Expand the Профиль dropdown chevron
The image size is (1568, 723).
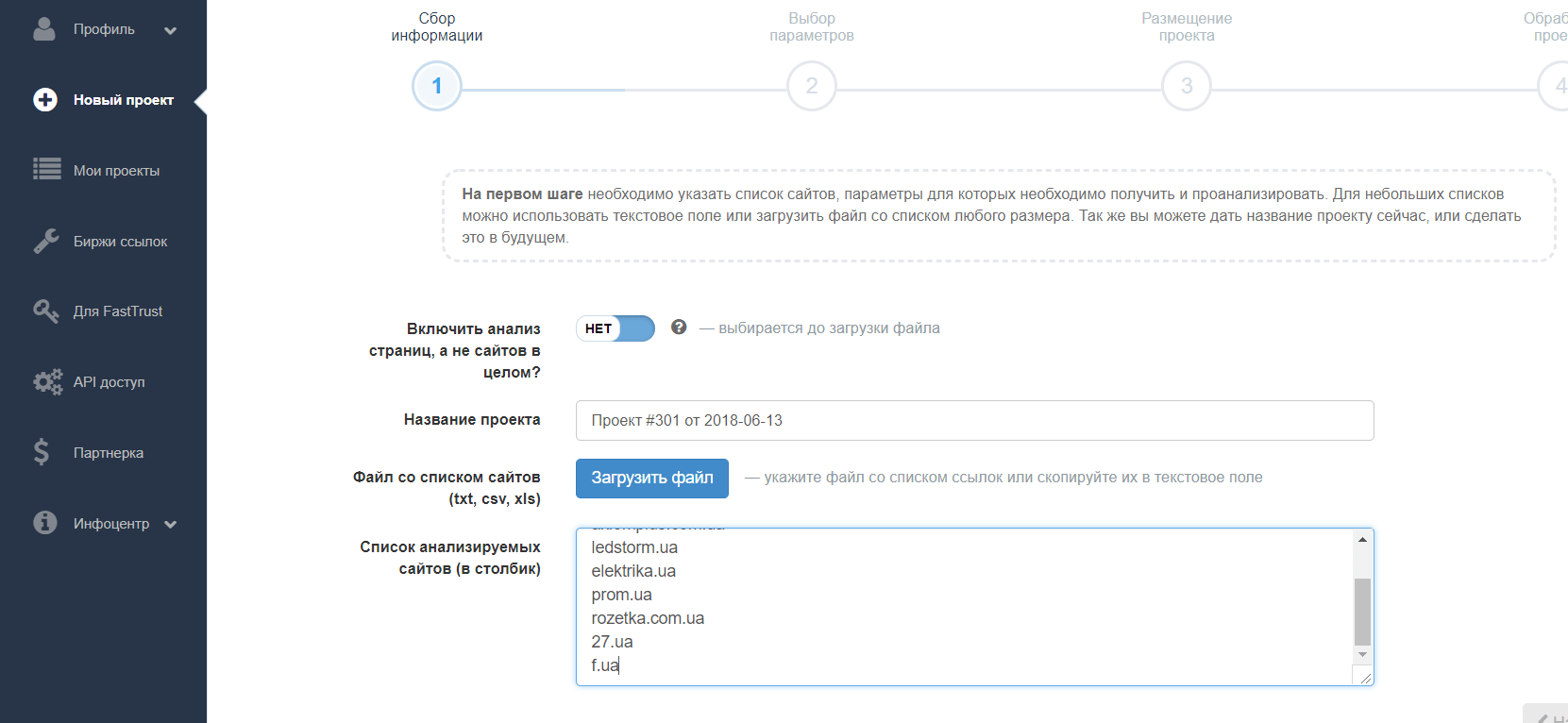(171, 30)
